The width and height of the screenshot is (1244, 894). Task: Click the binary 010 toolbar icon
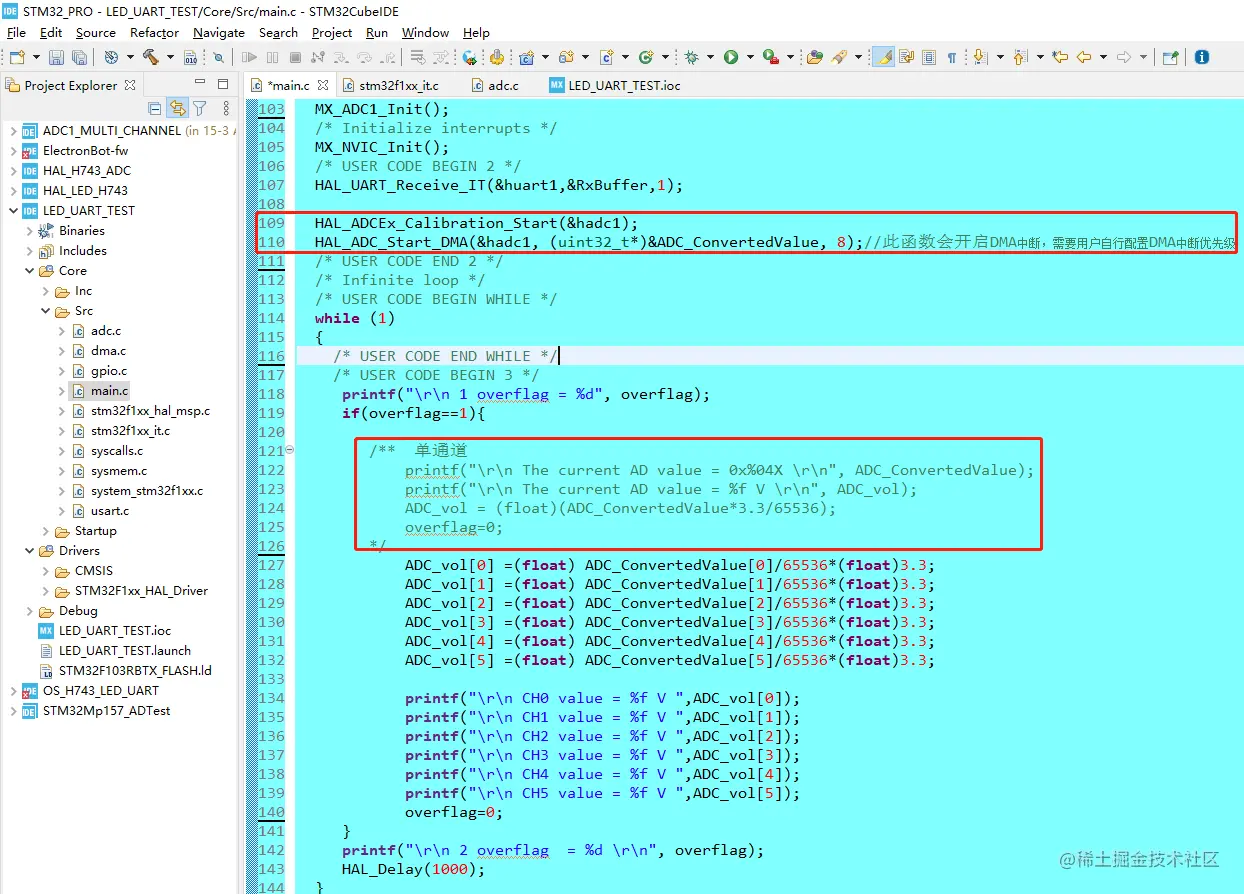pos(190,57)
